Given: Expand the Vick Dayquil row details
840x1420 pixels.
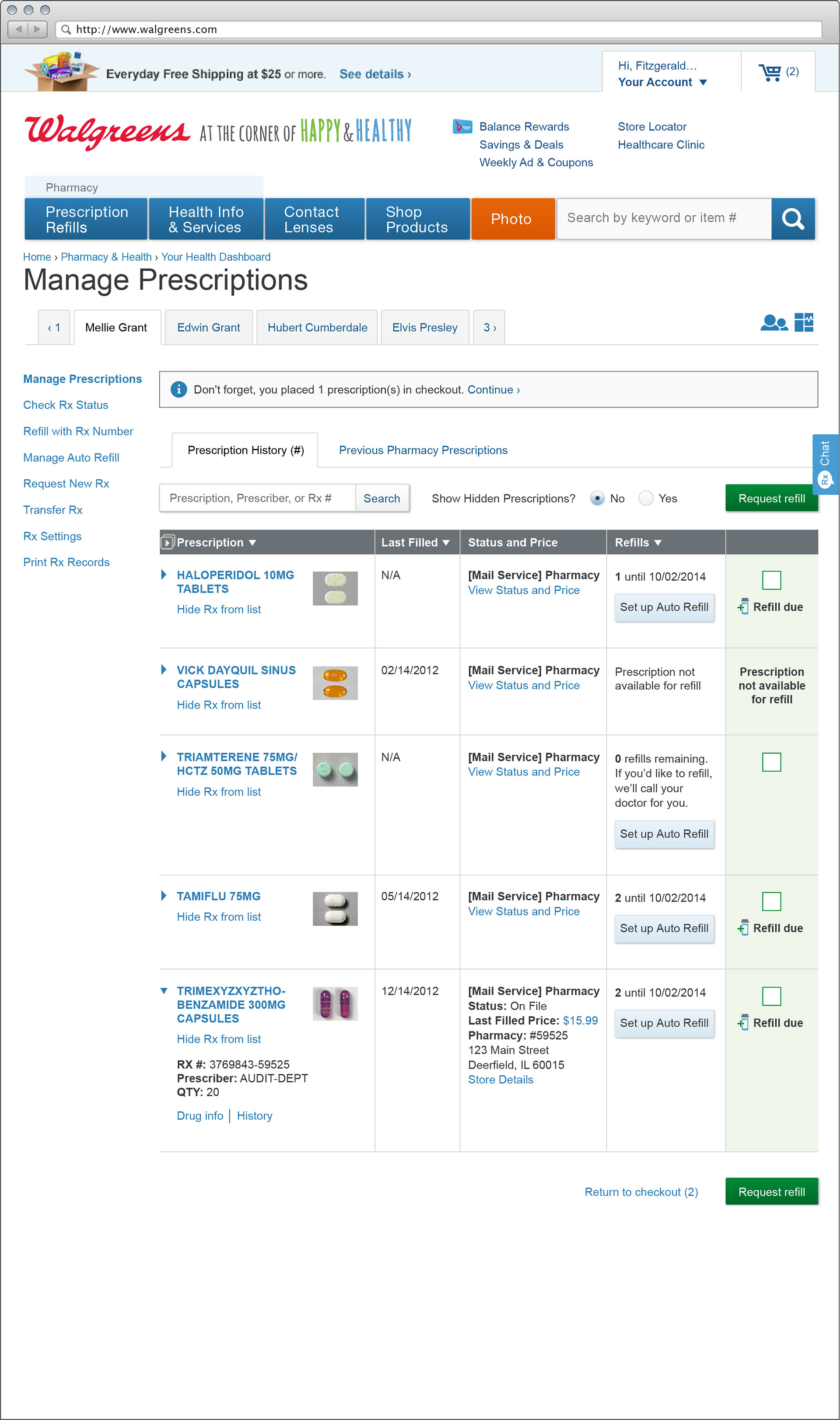Looking at the screenshot, I should (164, 670).
